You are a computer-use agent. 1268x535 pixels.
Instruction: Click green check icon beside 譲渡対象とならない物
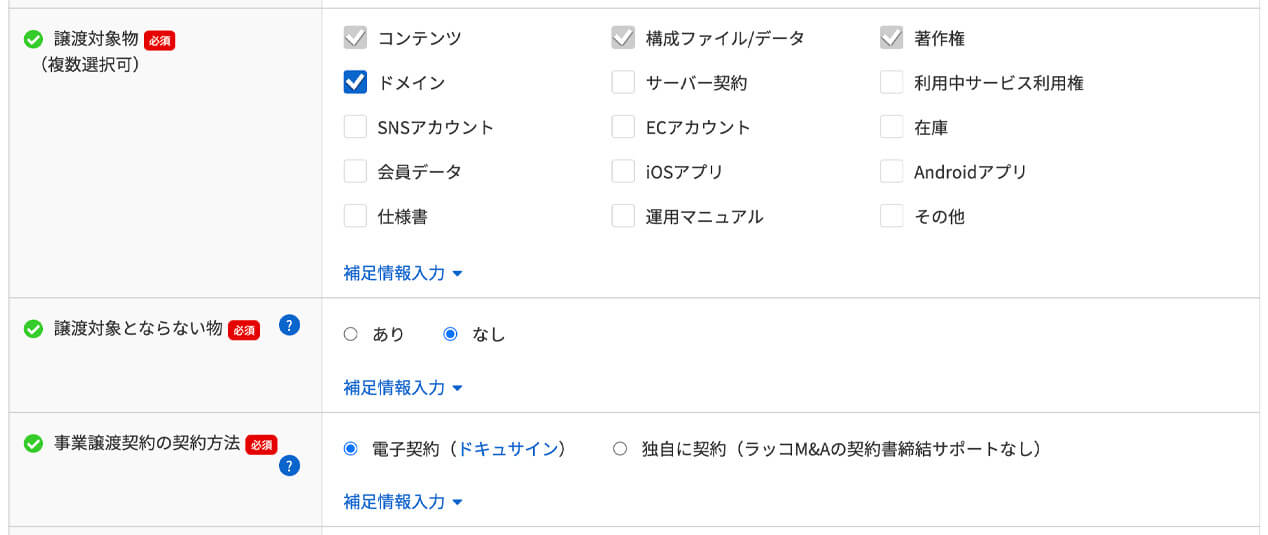coord(33,329)
